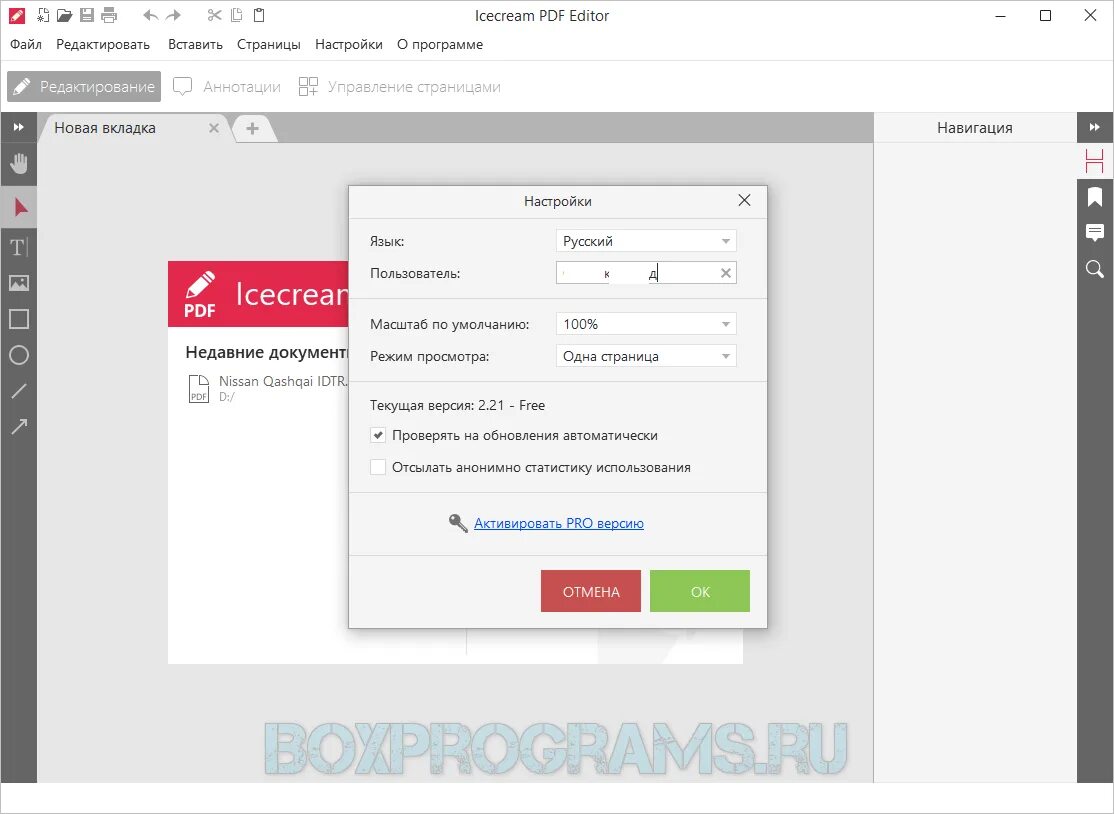Image resolution: width=1114 pixels, height=814 pixels.
Task: Expand the left tool panel arrows
Action: click(x=18, y=127)
